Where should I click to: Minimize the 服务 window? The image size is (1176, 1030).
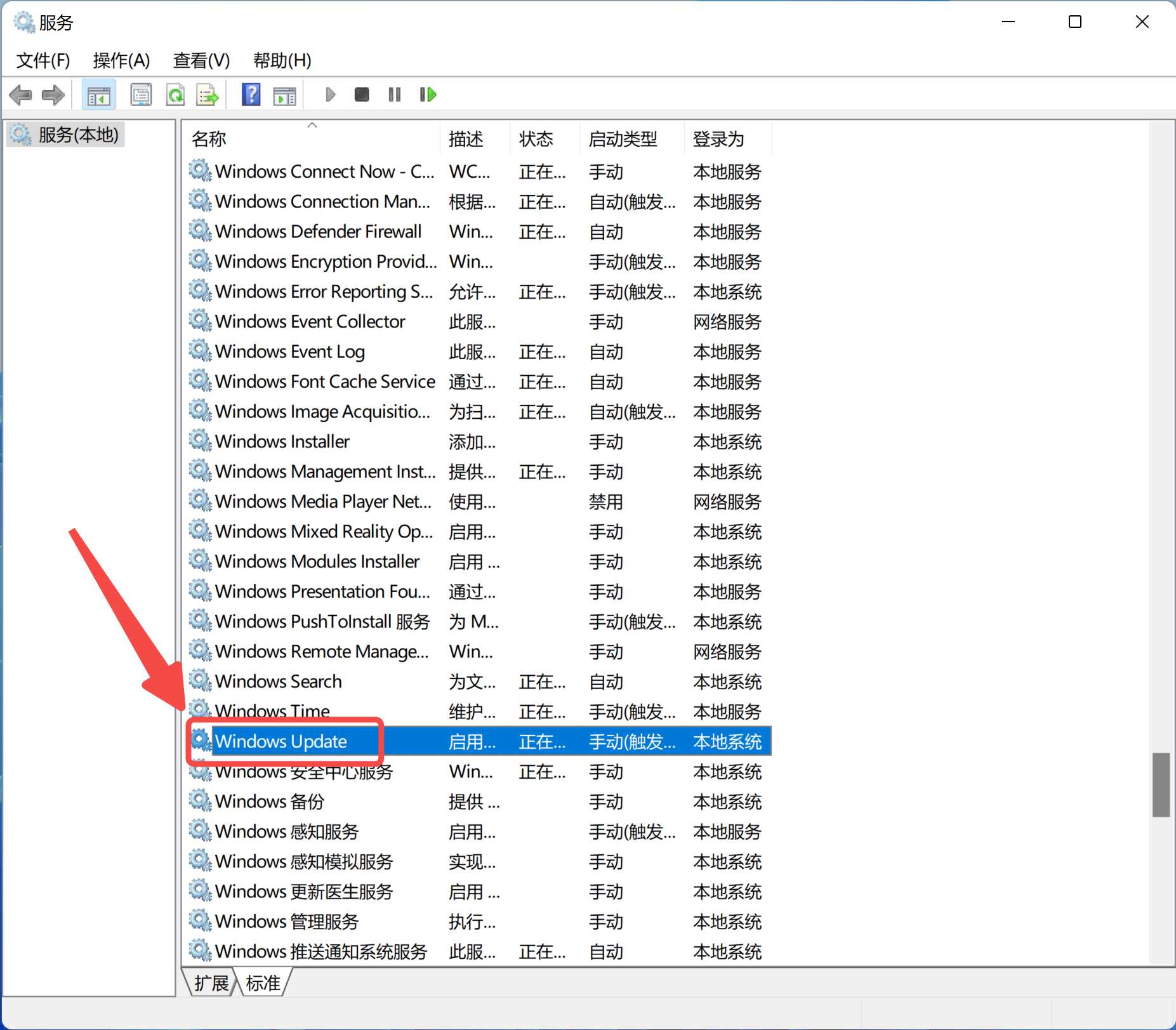[1008, 22]
